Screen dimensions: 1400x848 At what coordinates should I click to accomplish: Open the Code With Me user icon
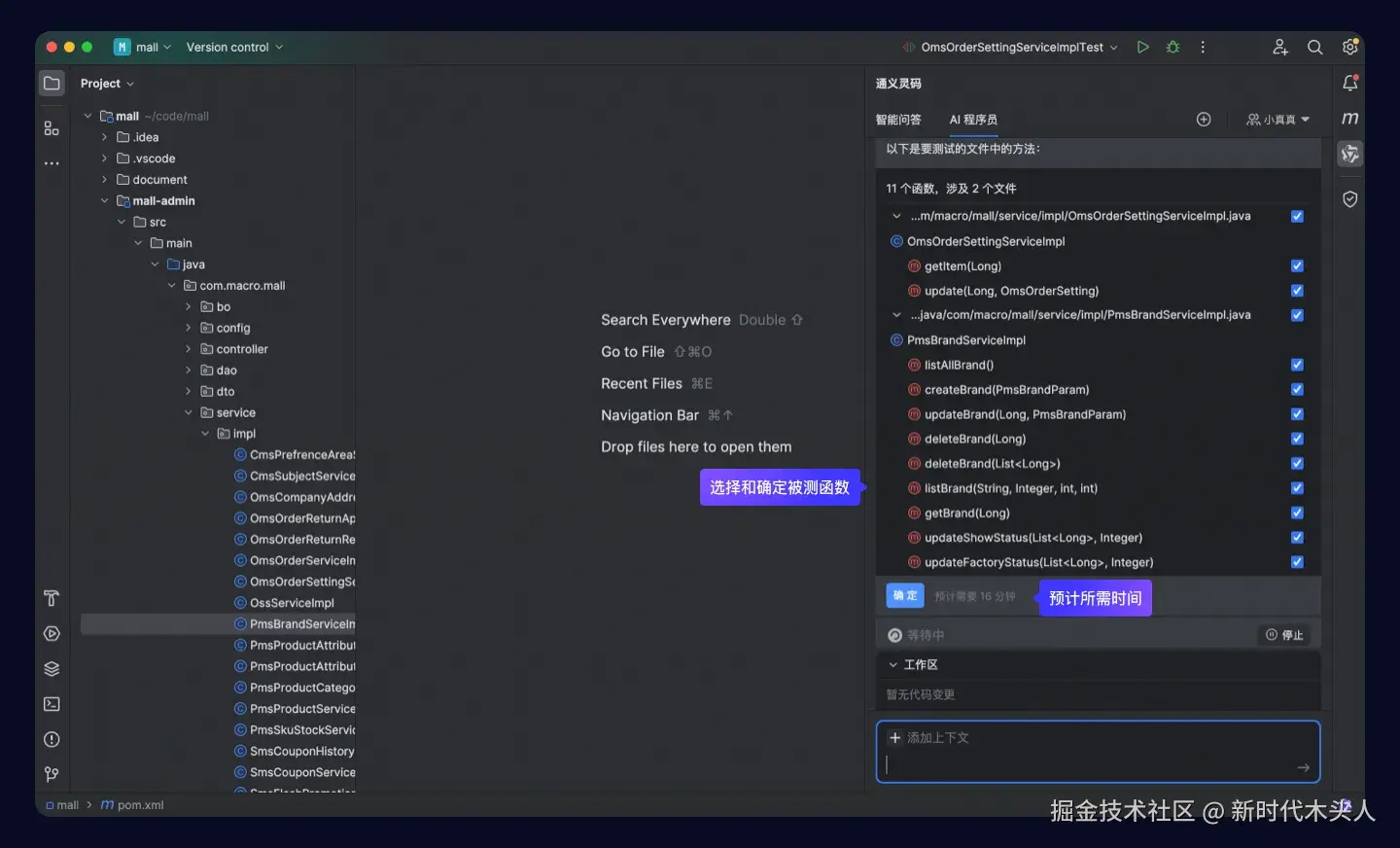(1280, 47)
